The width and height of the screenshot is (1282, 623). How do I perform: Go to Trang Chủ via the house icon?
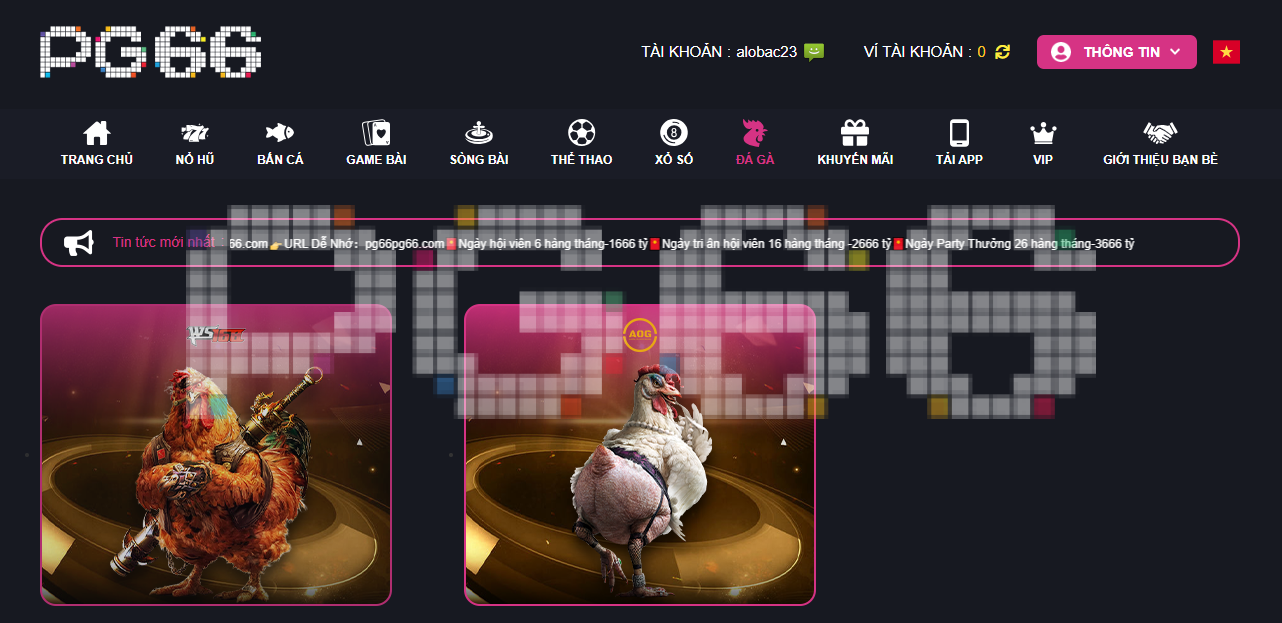96,133
